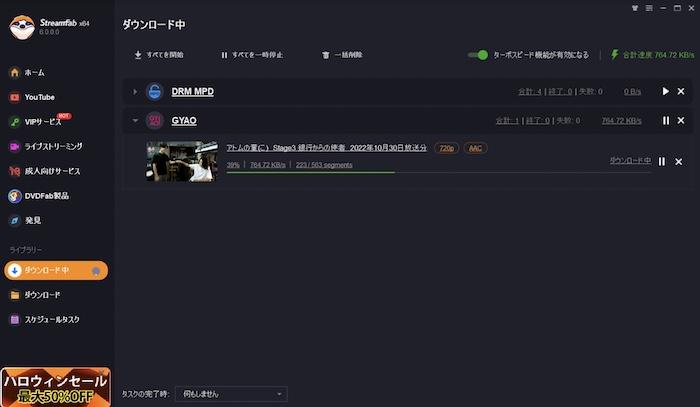Toggle the ターボスピード switch
The image size is (700, 407).
point(478,55)
